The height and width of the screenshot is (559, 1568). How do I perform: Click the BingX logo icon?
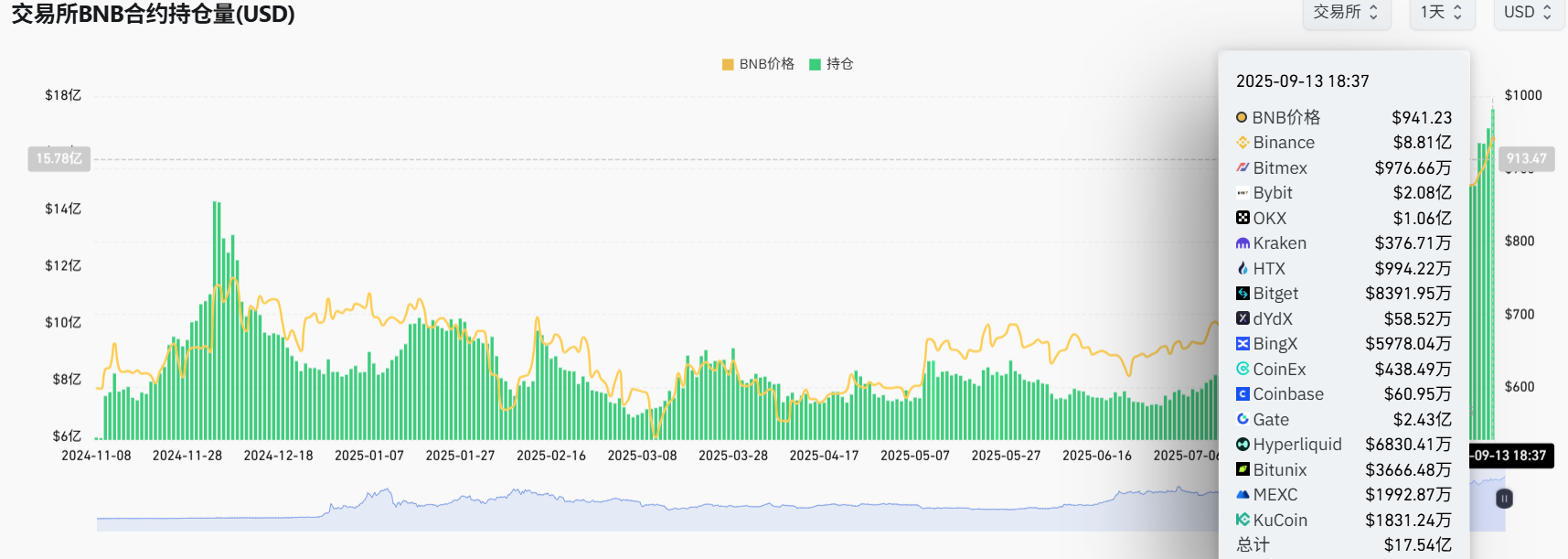pyautogui.click(x=1243, y=344)
